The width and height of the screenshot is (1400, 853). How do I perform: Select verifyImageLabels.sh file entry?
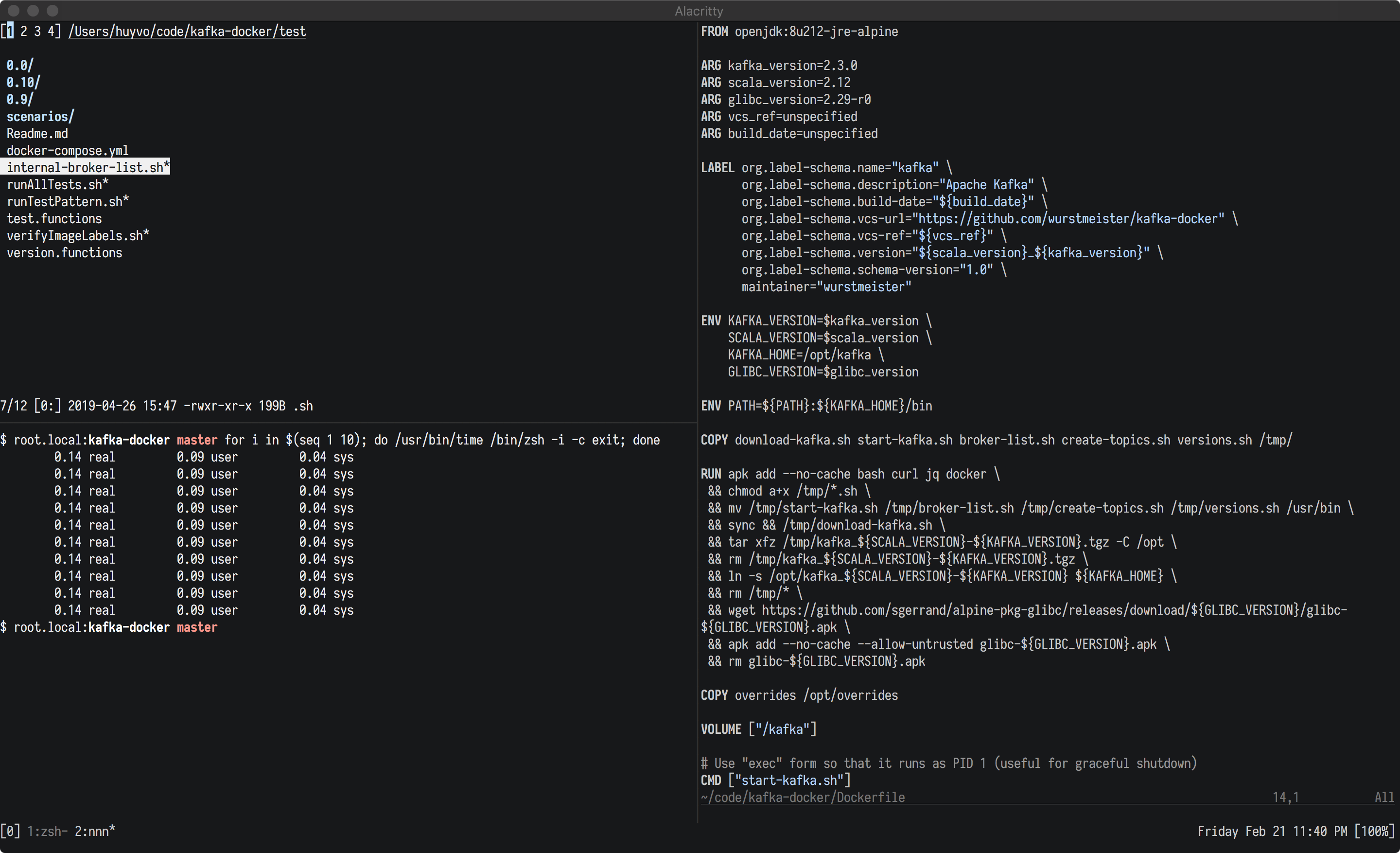click(x=78, y=235)
